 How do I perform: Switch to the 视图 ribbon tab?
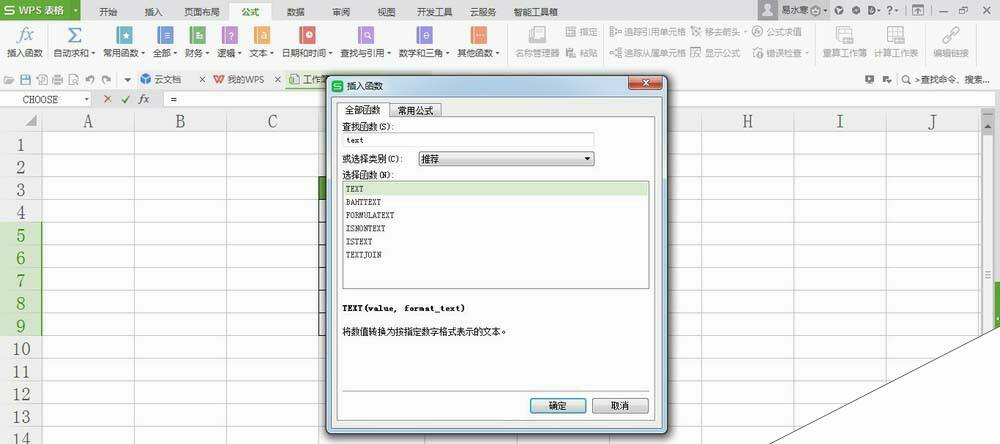point(386,11)
